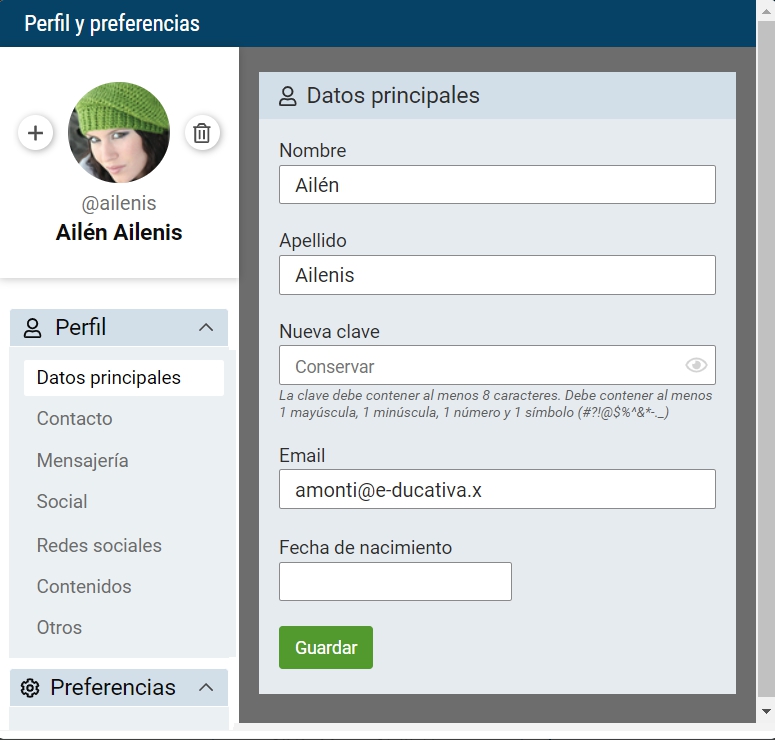
Task: Choose the Otros menu item
Action: coord(60,628)
